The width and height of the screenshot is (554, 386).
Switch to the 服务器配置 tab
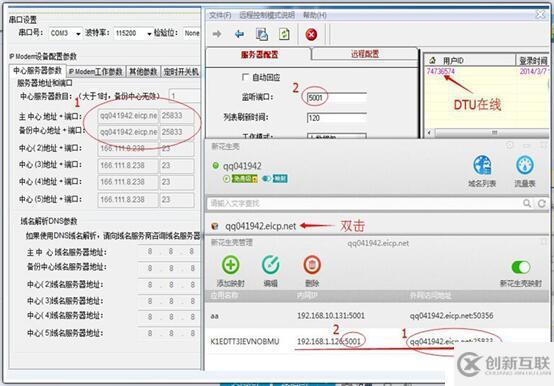pyautogui.click(x=259, y=55)
